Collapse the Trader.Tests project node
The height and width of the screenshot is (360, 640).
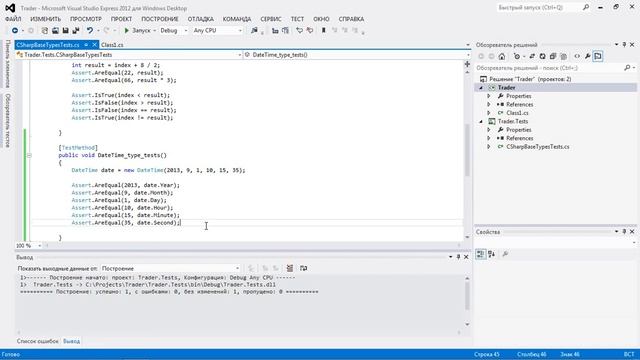tap(481, 121)
